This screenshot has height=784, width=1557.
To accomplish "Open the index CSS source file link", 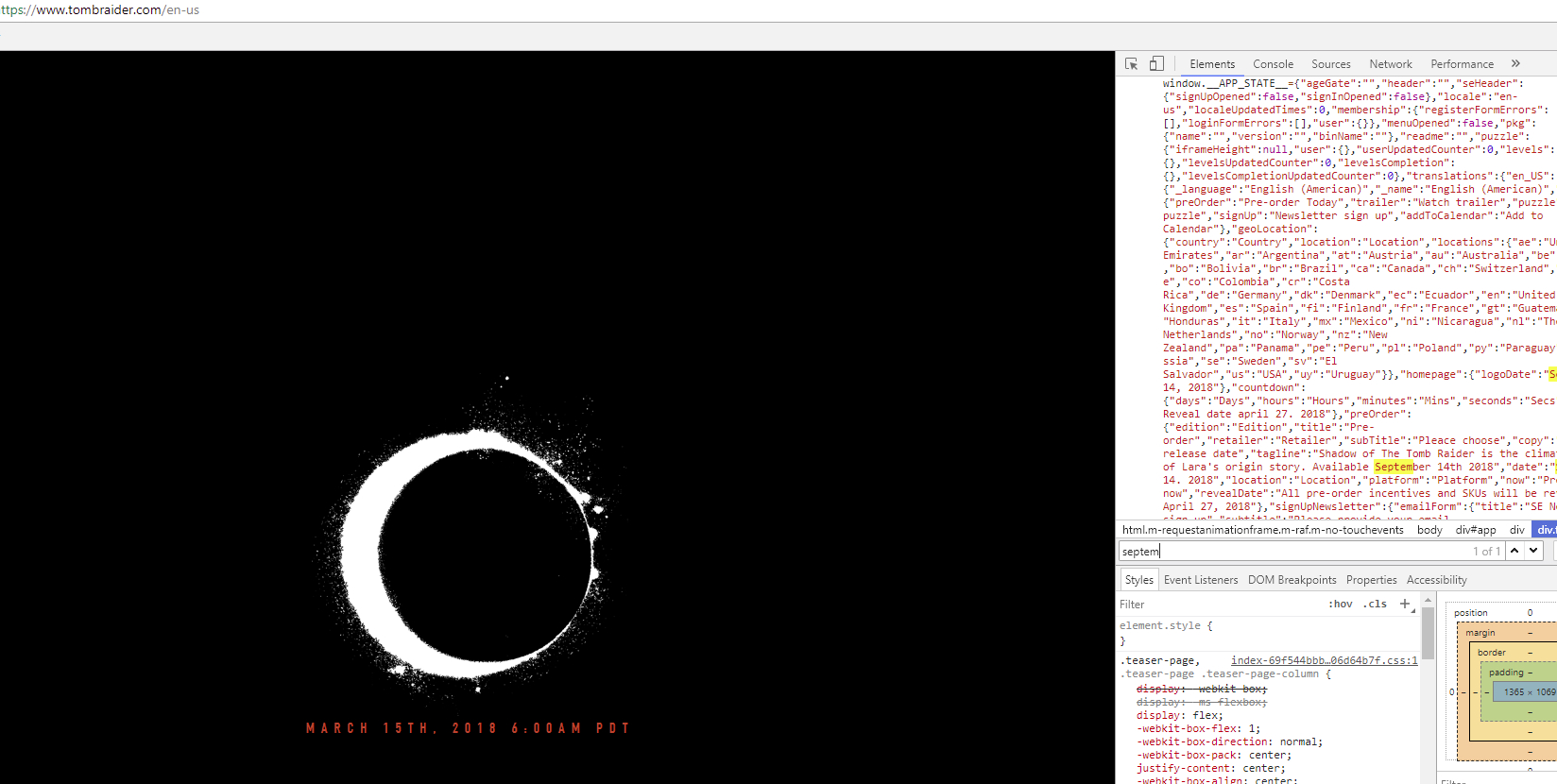I will (x=1324, y=660).
